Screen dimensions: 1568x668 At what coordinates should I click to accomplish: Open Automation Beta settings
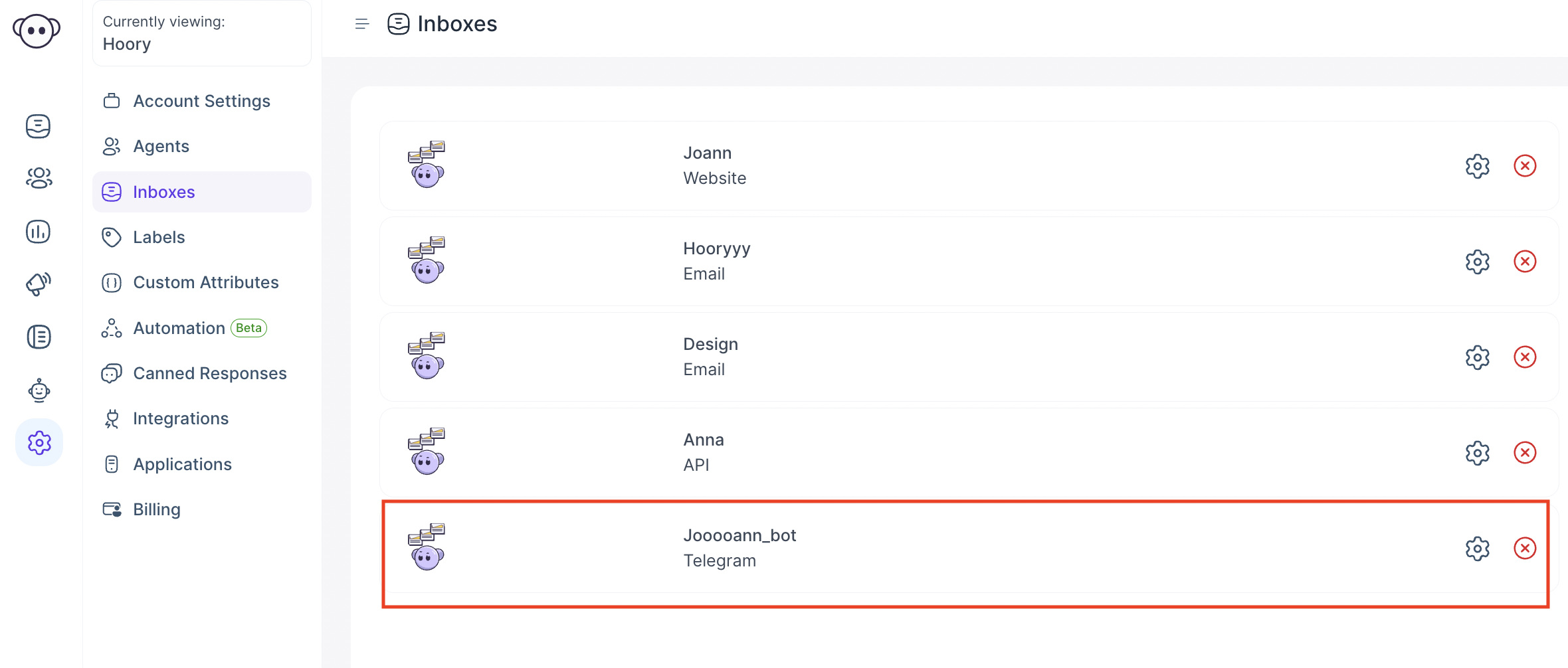pyautogui.click(x=202, y=328)
